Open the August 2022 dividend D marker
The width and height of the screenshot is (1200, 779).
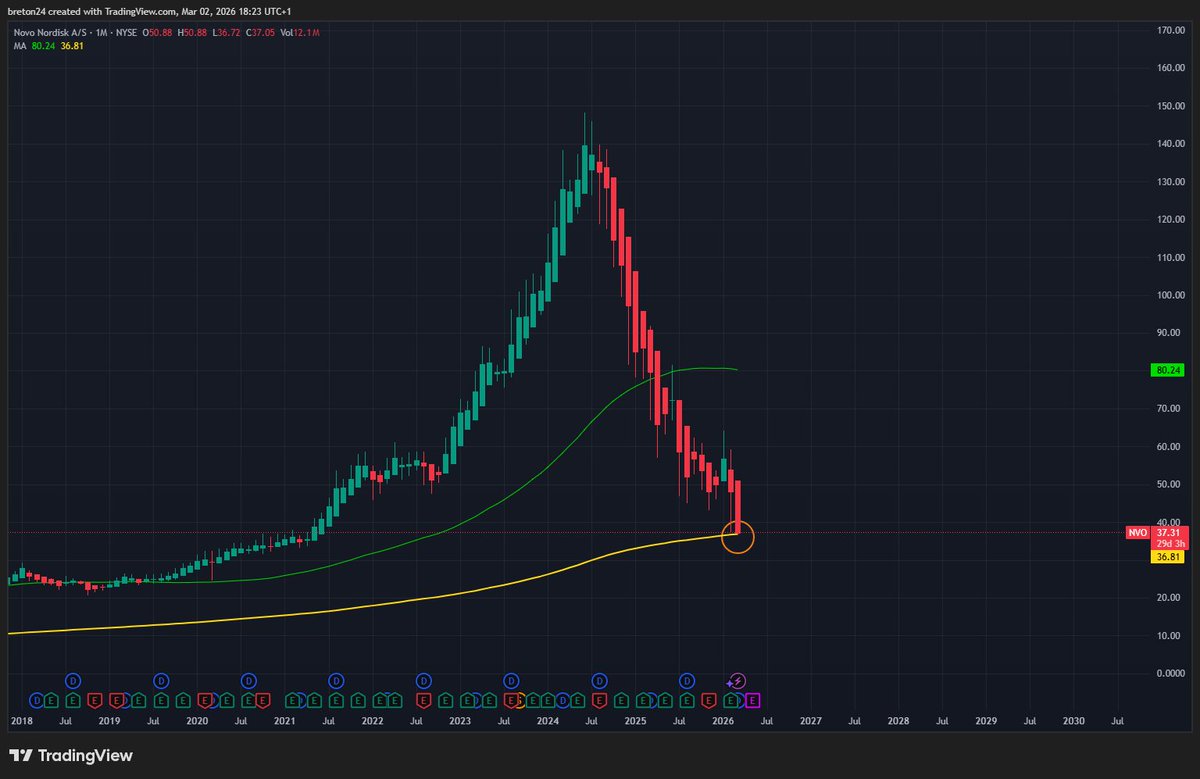tap(424, 681)
